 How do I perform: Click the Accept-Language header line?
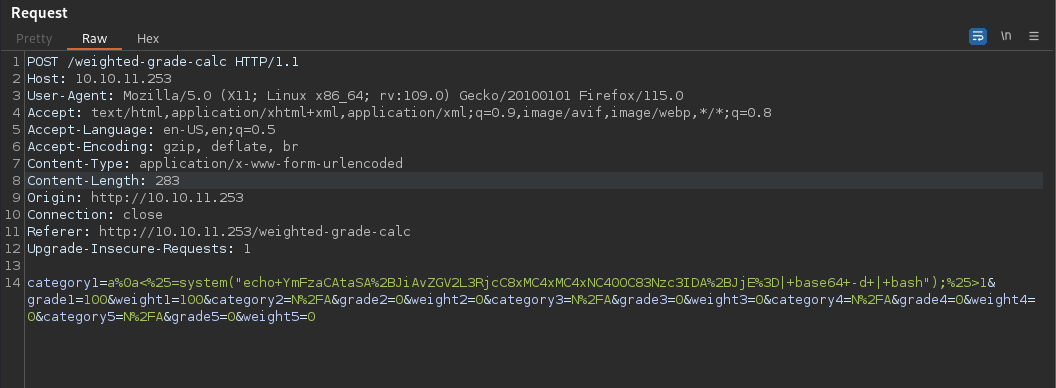tap(151, 129)
